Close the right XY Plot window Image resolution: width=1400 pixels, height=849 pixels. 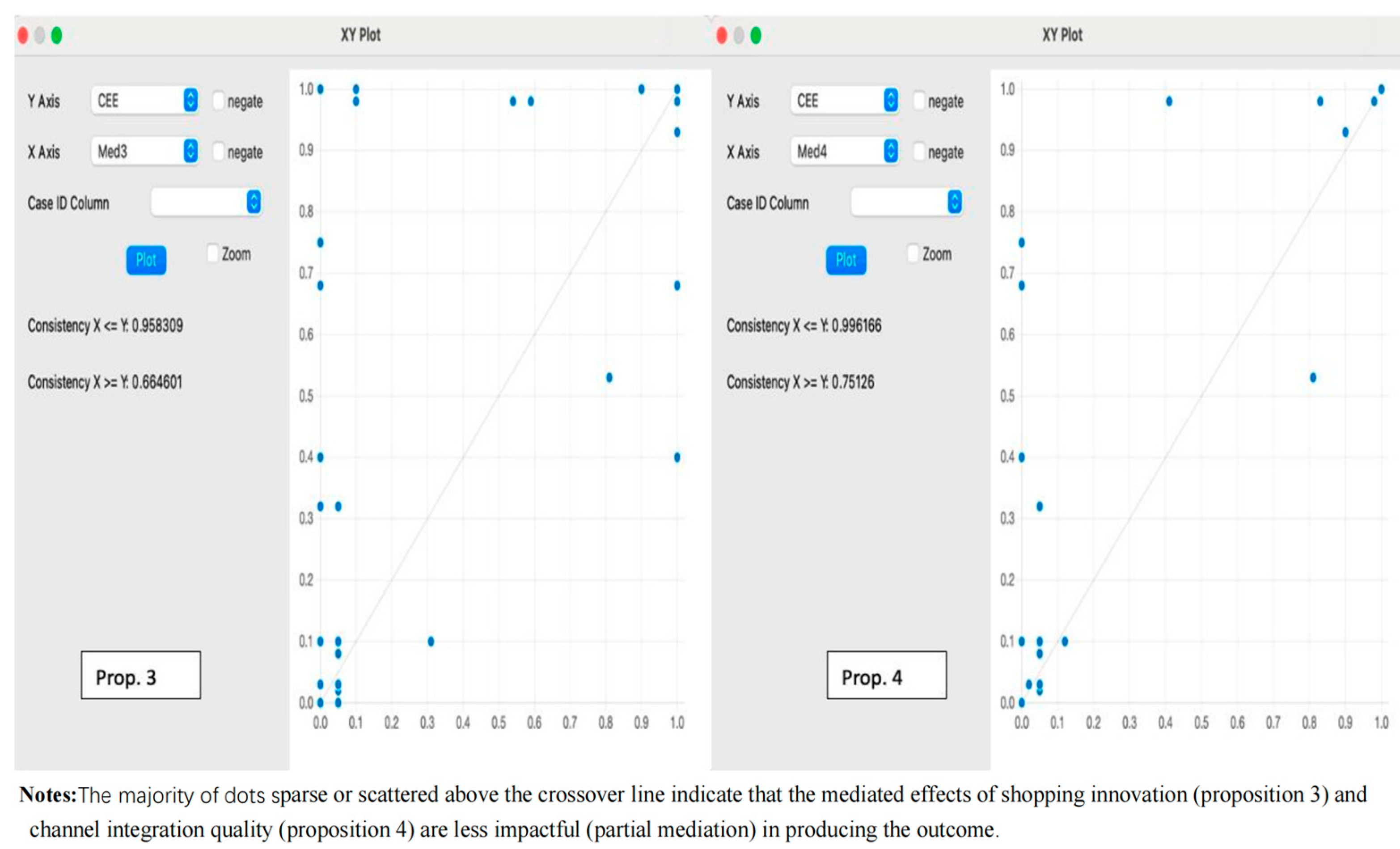(722, 35)
